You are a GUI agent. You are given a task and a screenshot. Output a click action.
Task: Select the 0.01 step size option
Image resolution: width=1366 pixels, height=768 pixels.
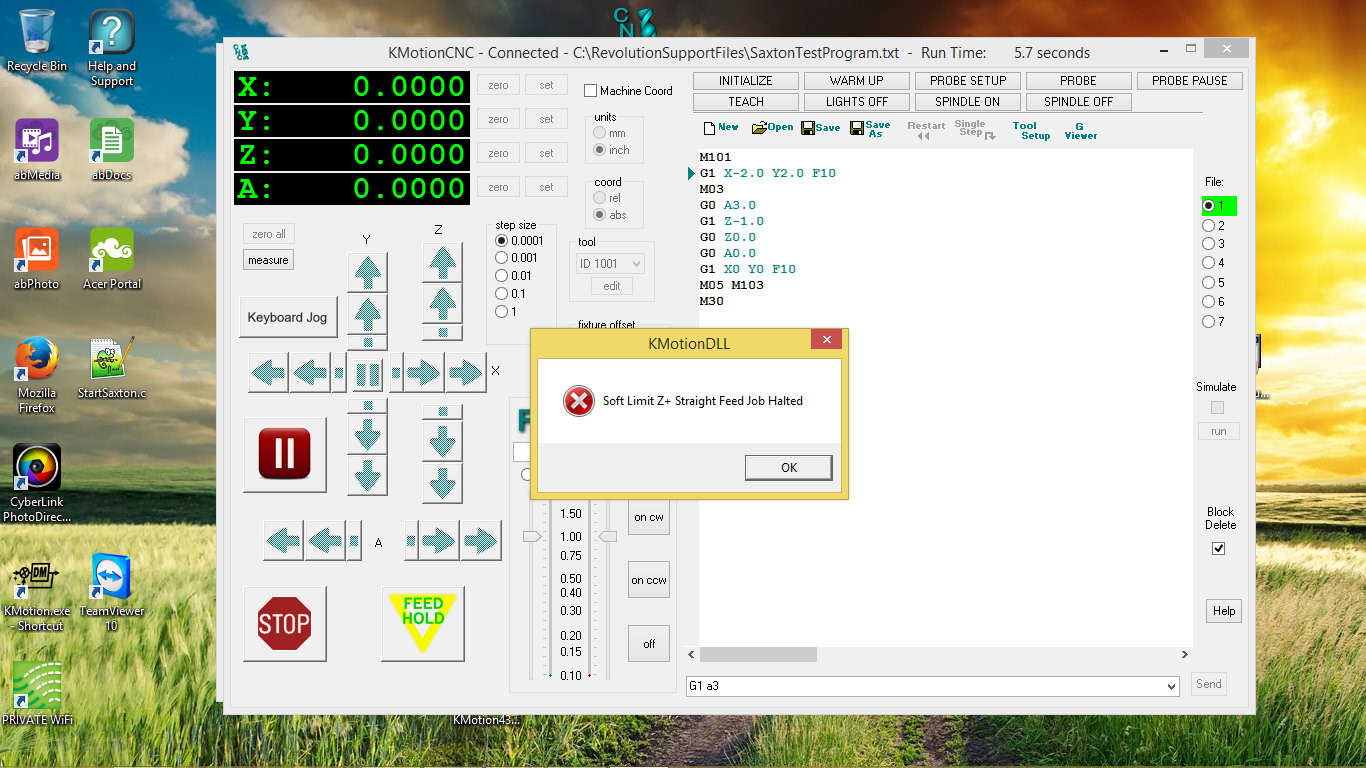pyautogui.click(x=502, y=276)
